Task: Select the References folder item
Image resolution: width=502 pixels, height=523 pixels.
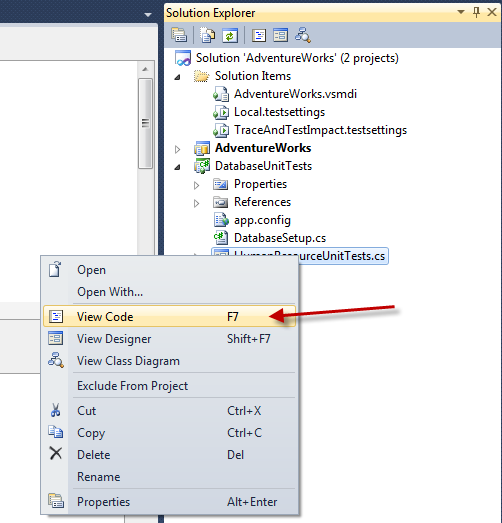Action: point(262,202)
